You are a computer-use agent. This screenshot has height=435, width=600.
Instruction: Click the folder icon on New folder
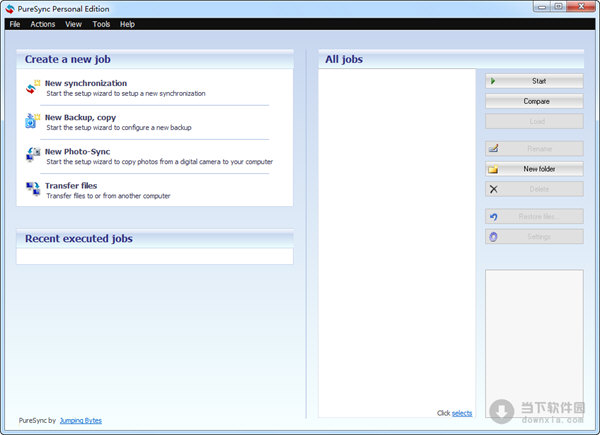point(493,169)
